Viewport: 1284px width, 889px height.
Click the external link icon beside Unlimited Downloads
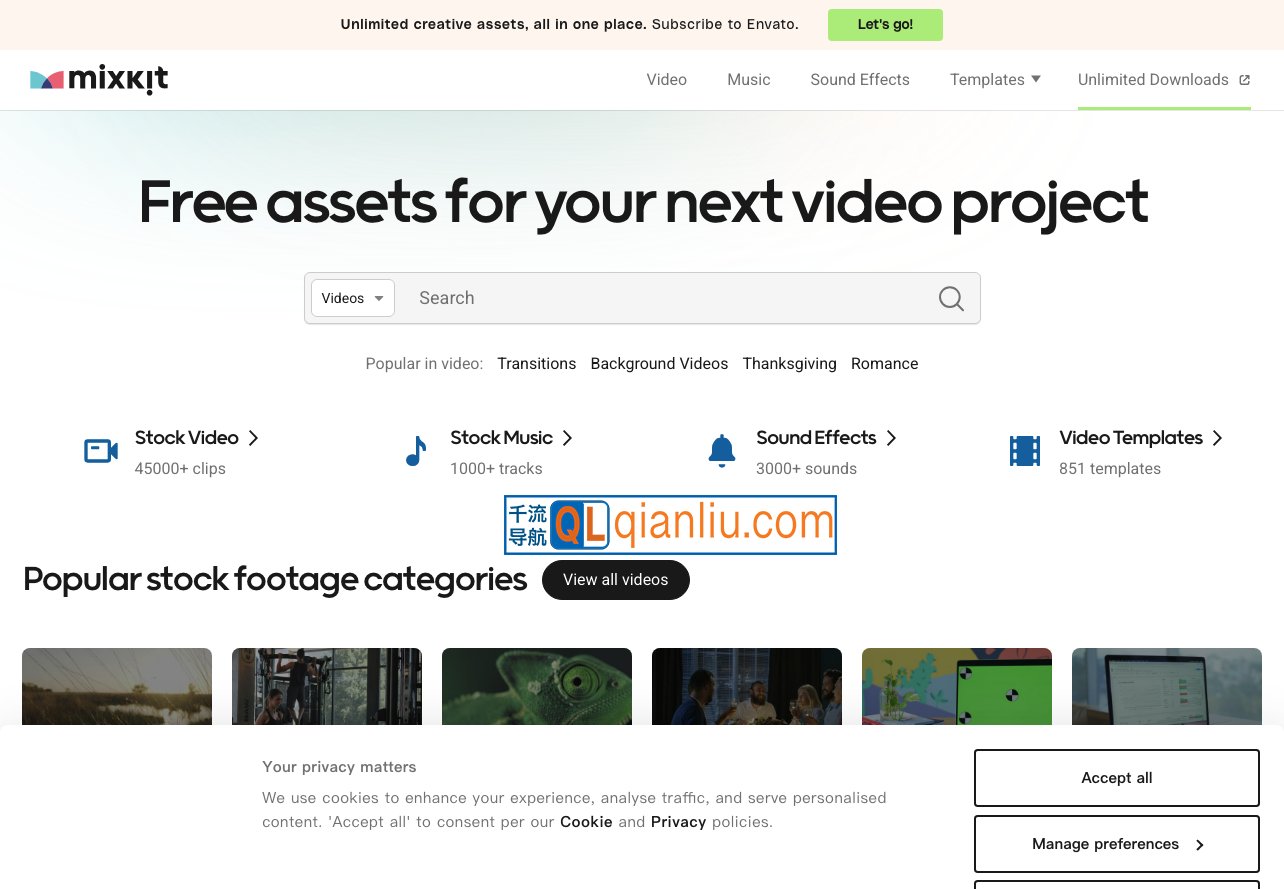(x=1244, y=80)
